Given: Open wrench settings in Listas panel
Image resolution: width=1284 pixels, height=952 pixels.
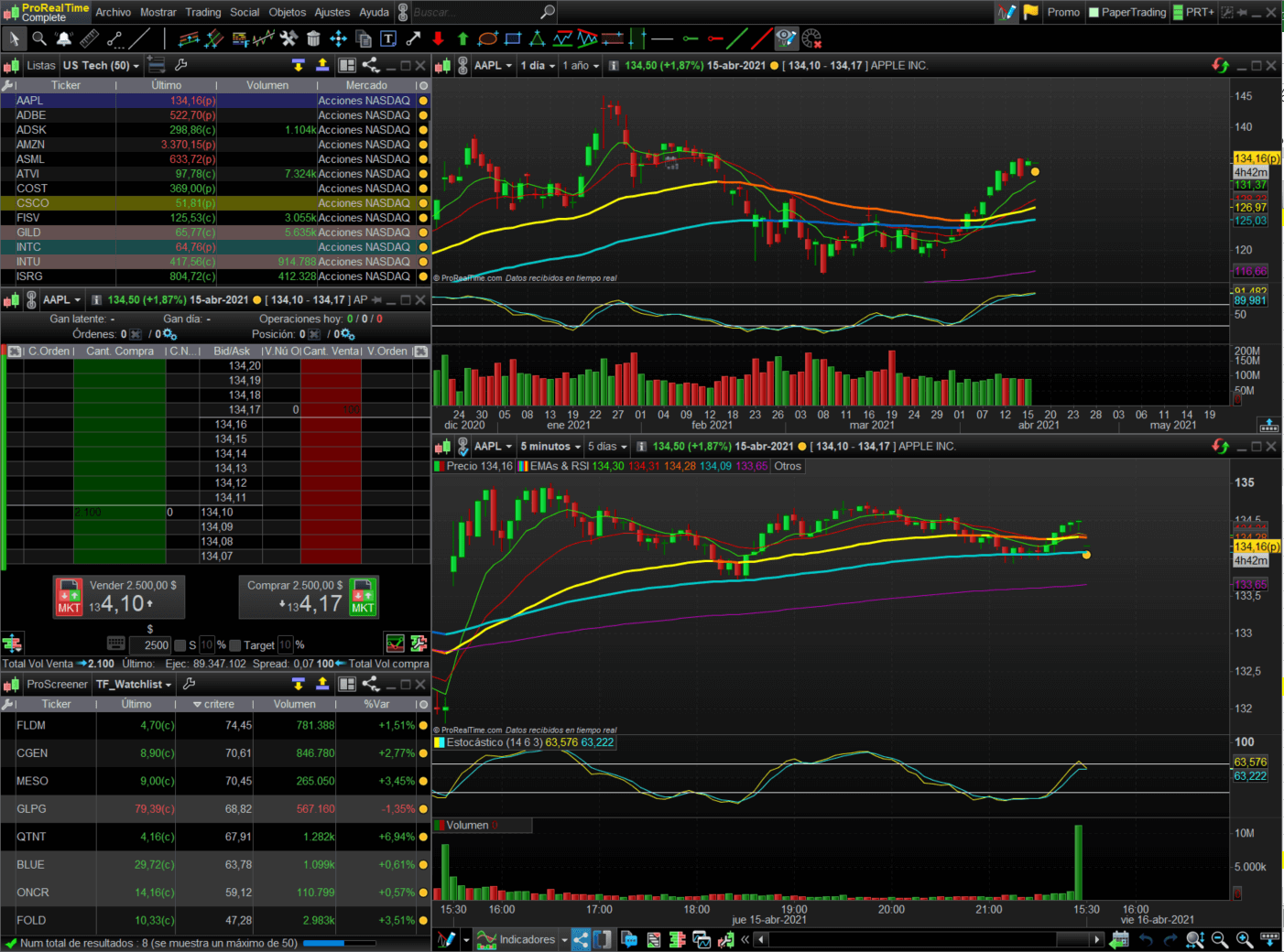Looking at the screenshot, I should tap(181, 65).
